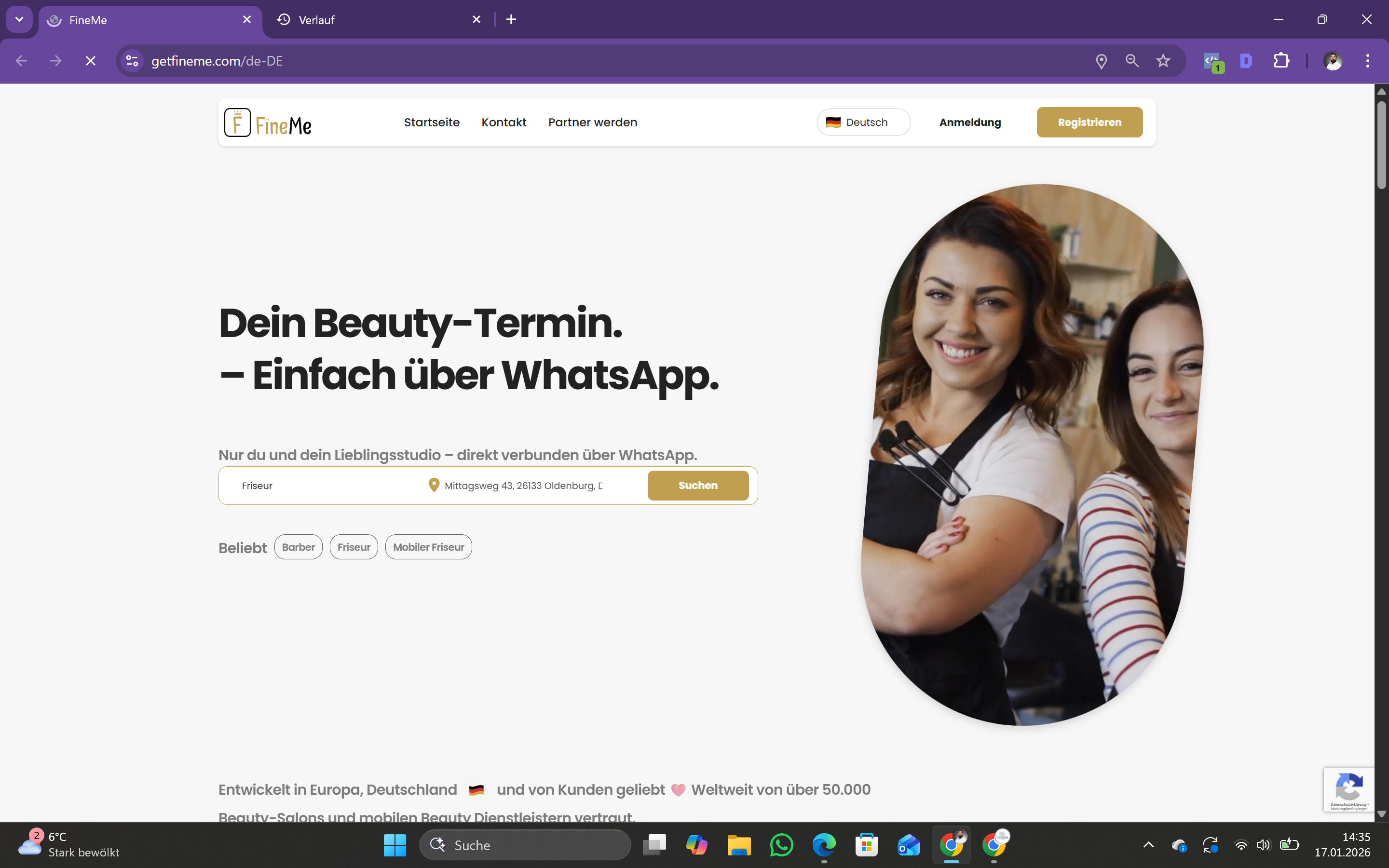1389x868 pixels.
Task: Bookmark this page with star icon
Action: (x=1163, y=61)
